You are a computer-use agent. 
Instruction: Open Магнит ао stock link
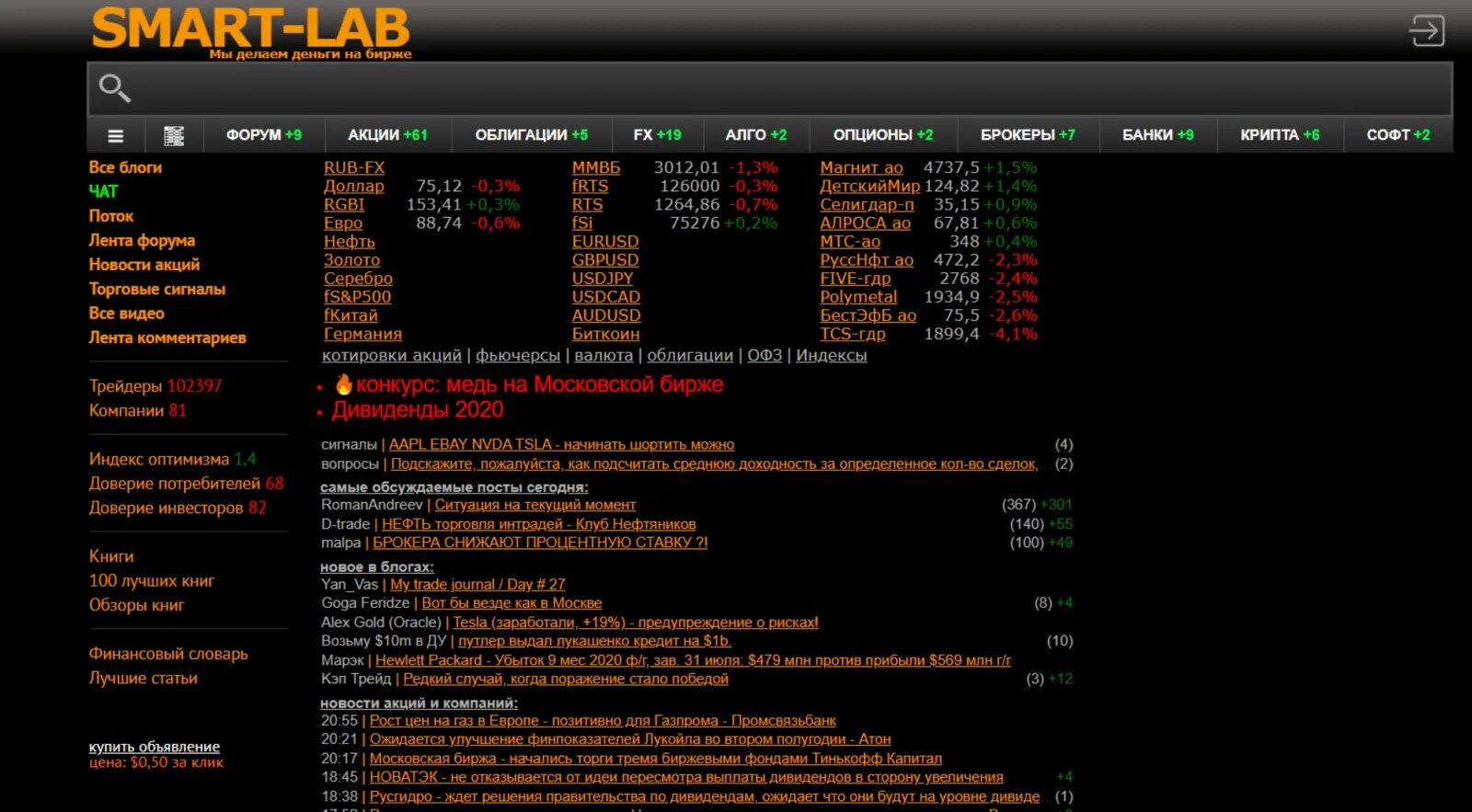pos(861,167)
